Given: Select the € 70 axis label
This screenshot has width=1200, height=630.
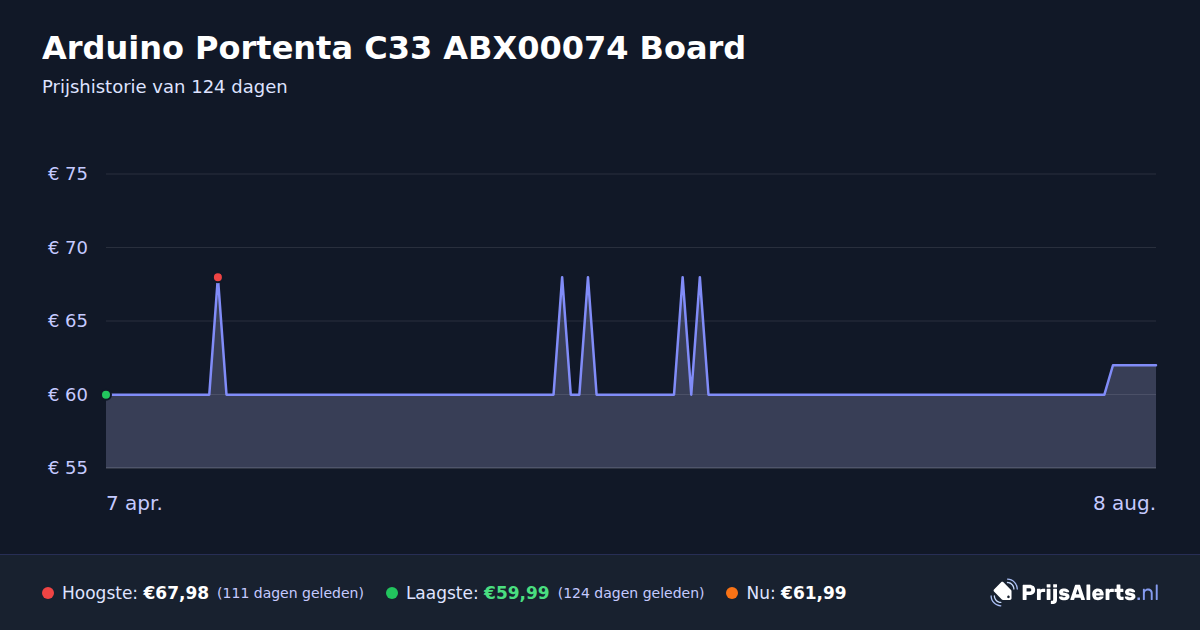Looking at the screenshot, I should point(68,248).
